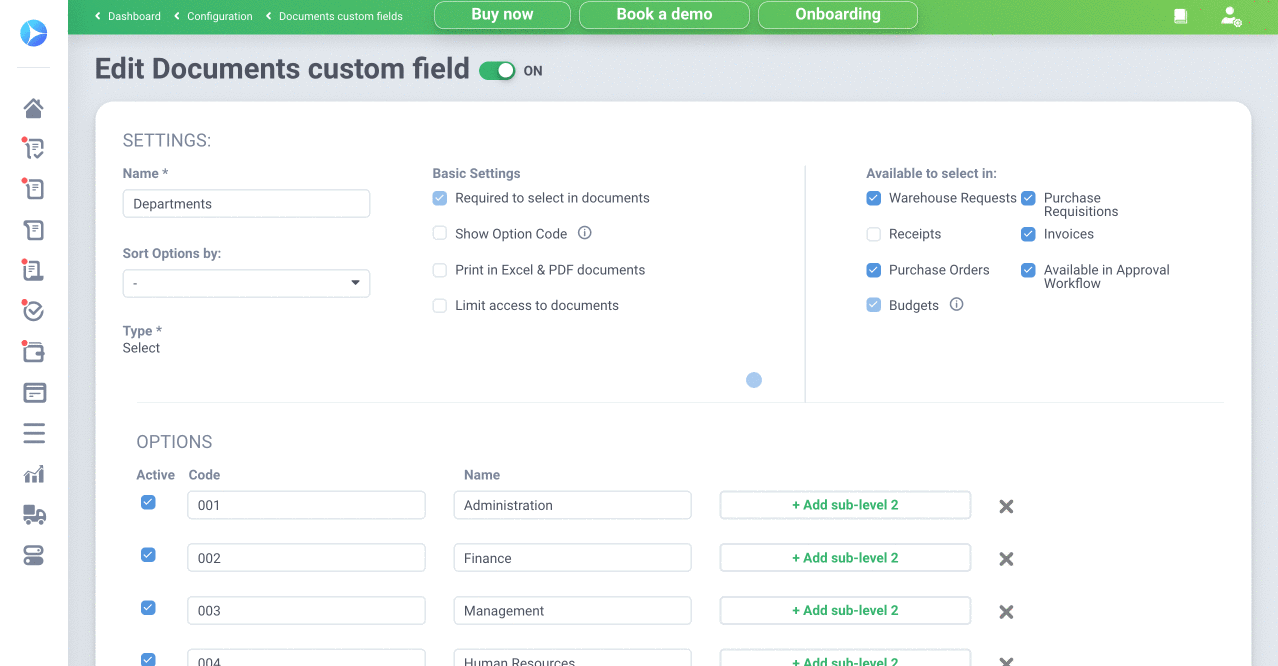The image size is (1278, 666).
Task: Uncheck Purchase Requisitions availability
Action: 1028,198
